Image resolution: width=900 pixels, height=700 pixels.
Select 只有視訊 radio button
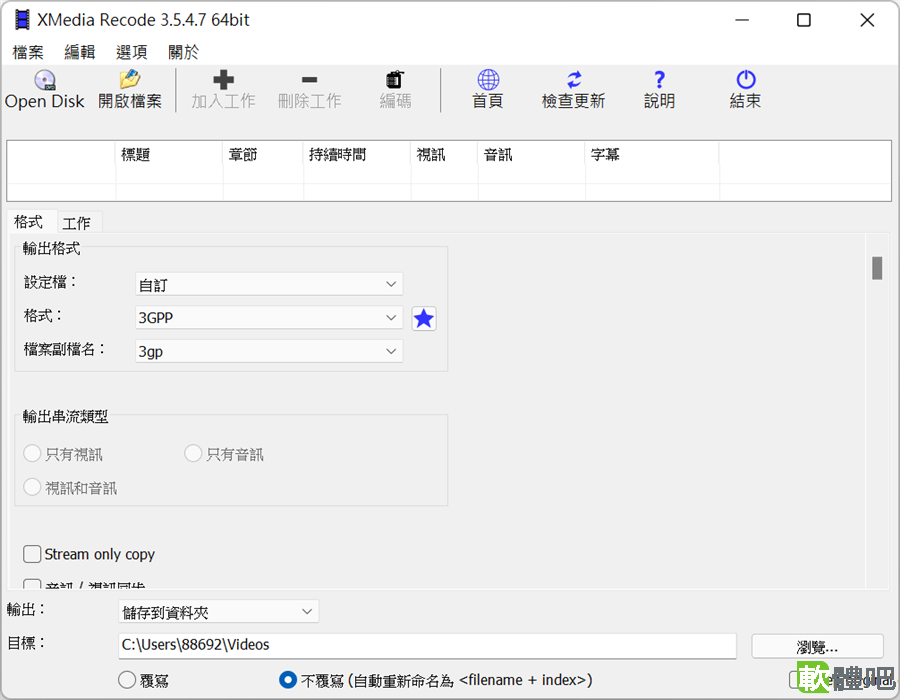tap(32, 453)
